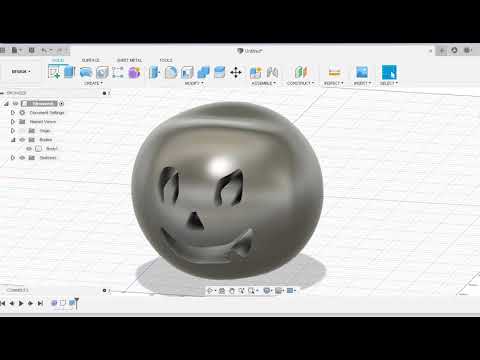This screenshot has height=360, width=480.
Task: Click the Measure ruler icon
Action: pos(334,72)
